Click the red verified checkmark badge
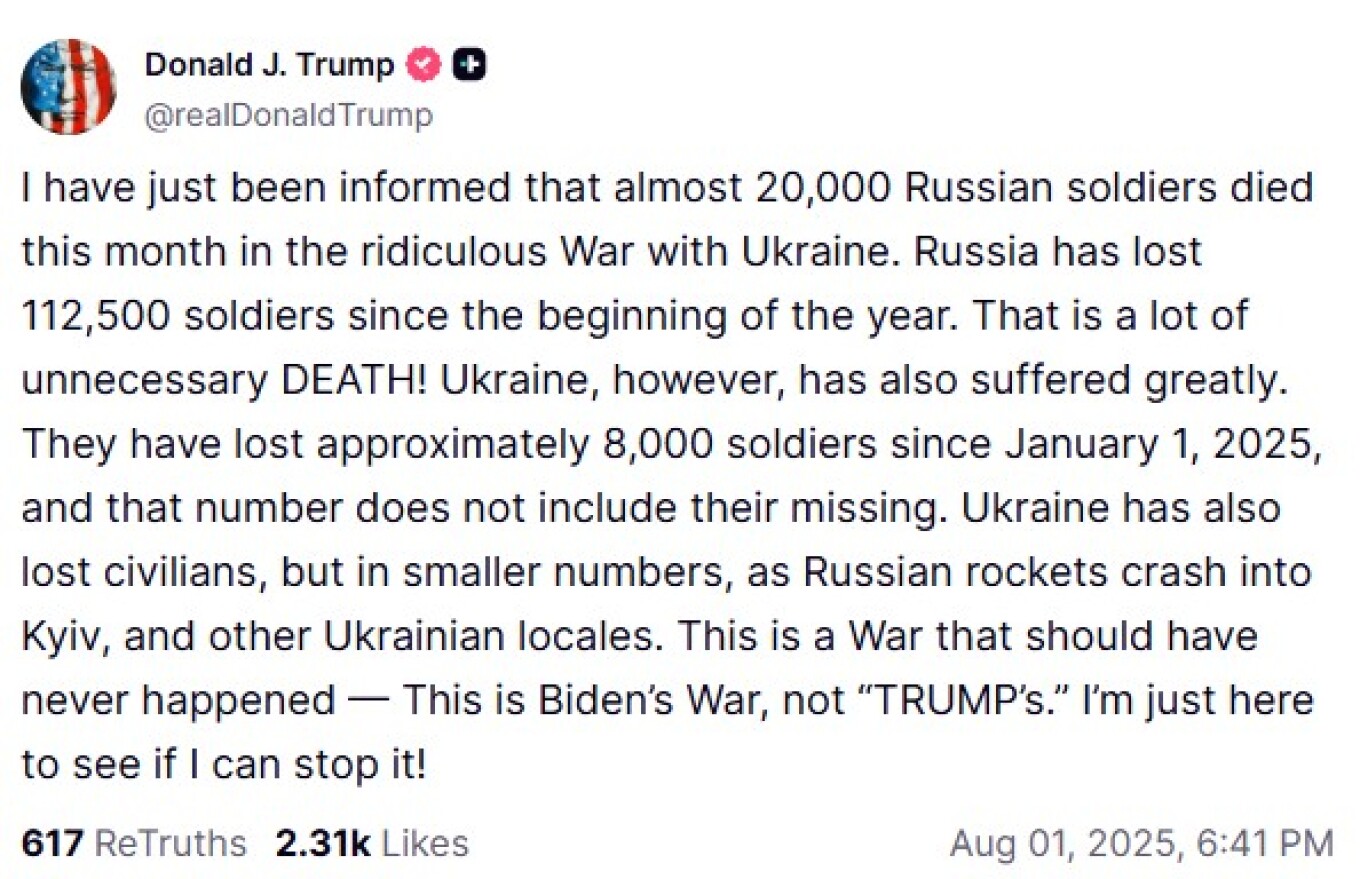 click(x=424, y=65)
